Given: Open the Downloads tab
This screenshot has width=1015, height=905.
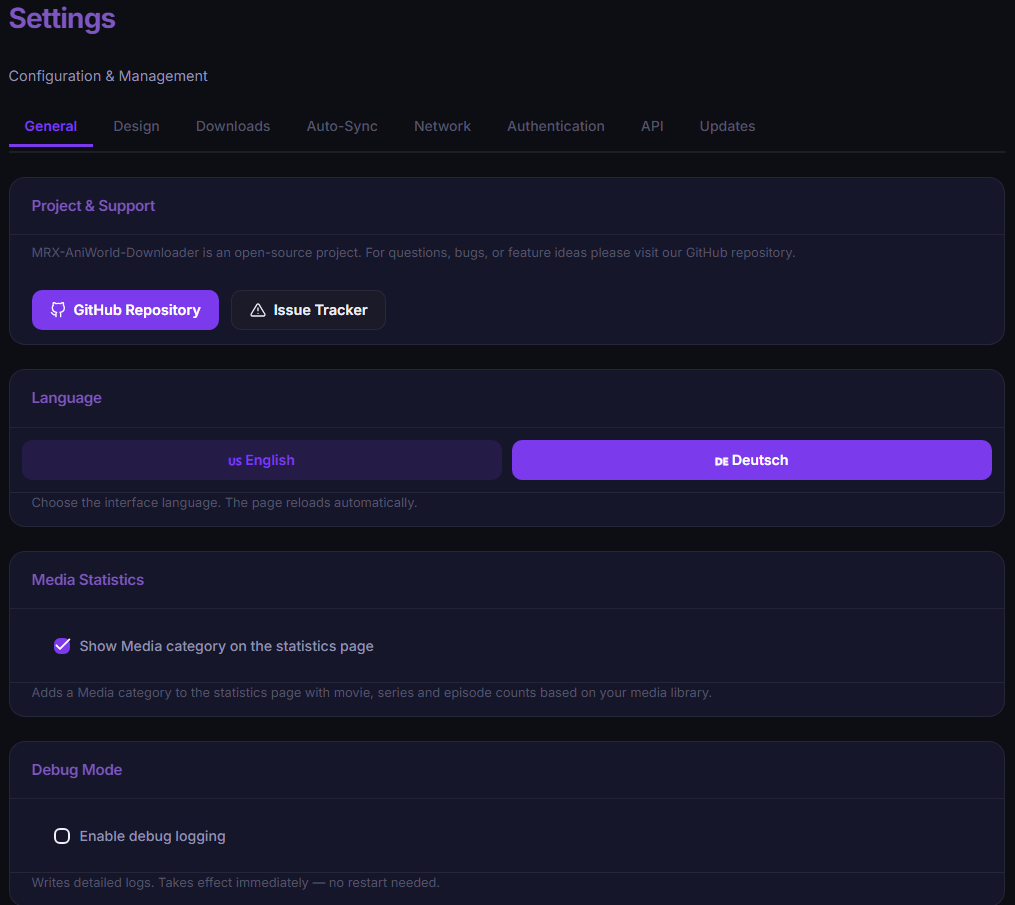Looking at the screenshot, I should point(233,126).
